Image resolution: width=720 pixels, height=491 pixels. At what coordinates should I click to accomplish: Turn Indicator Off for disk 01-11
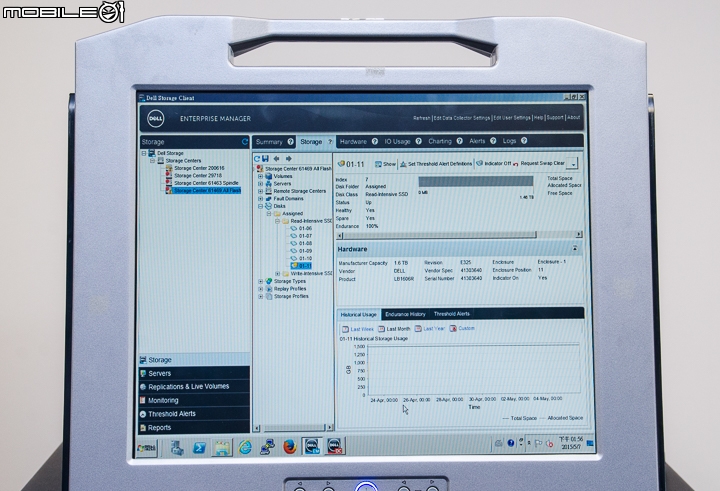pos(494,164)
